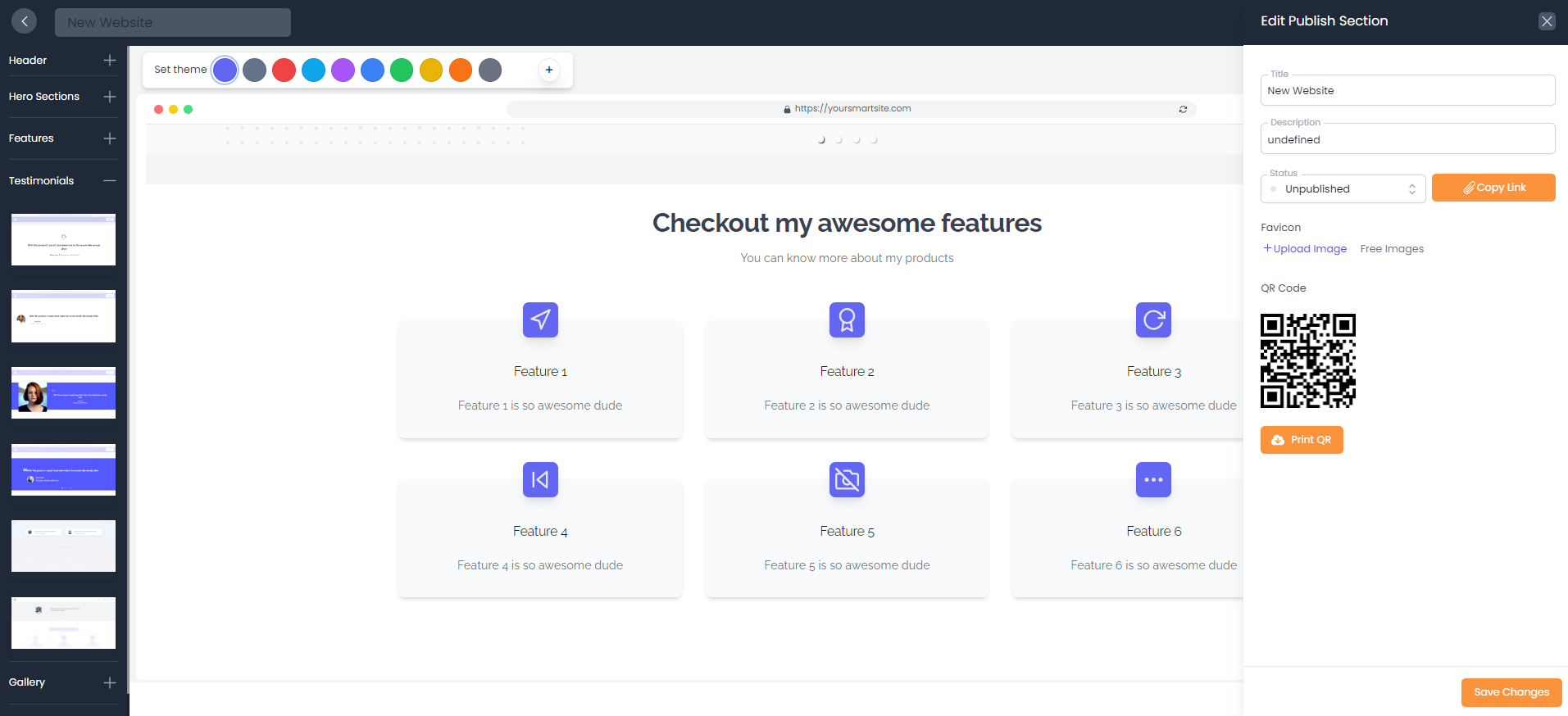Image resolution: width=1568 pixels, height=716 pixels.
Task: Close the Edit Publish Section panel
Action: tap(1546, 21)
